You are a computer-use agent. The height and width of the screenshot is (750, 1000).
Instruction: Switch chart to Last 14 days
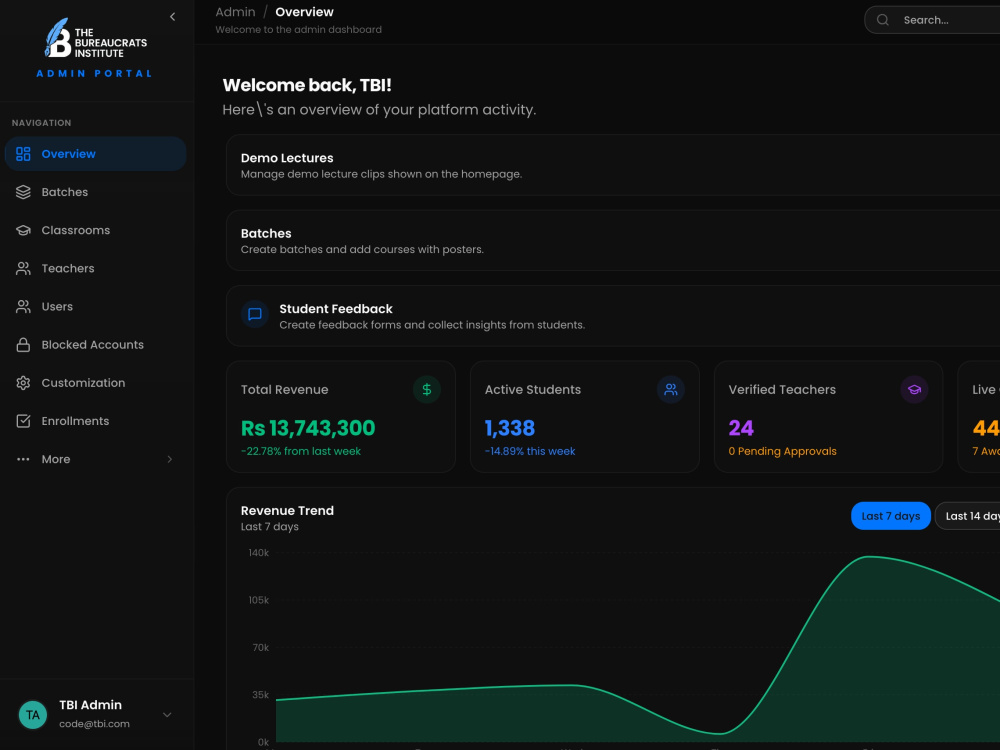967,516
